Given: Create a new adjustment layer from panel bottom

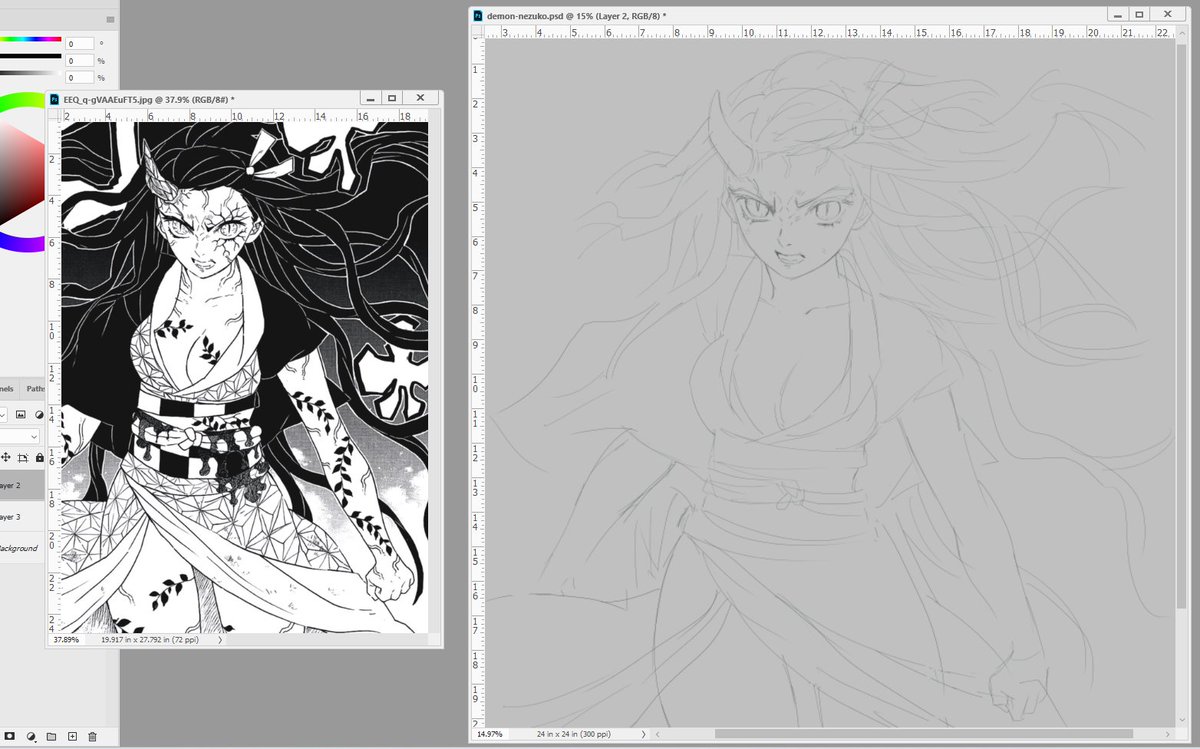Looking at the screenshot, I should [x=31, y=737].
